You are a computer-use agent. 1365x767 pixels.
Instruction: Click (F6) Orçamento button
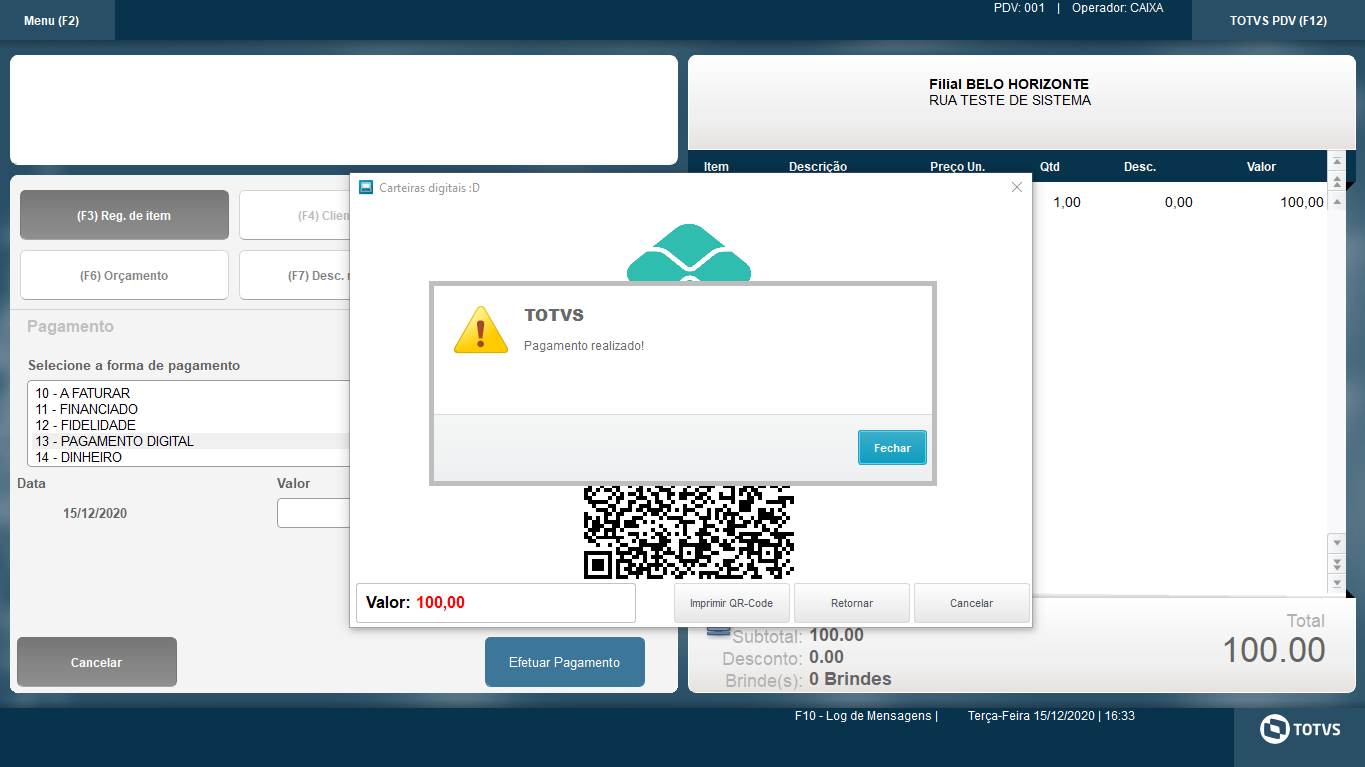124,275
